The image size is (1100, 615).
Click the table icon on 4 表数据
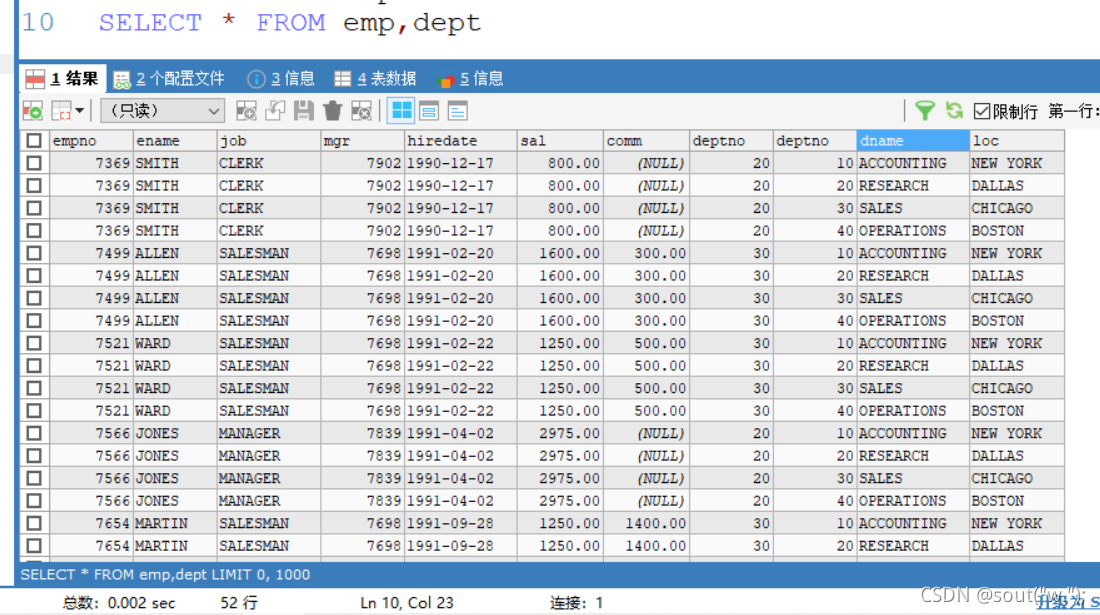(342, 79)
